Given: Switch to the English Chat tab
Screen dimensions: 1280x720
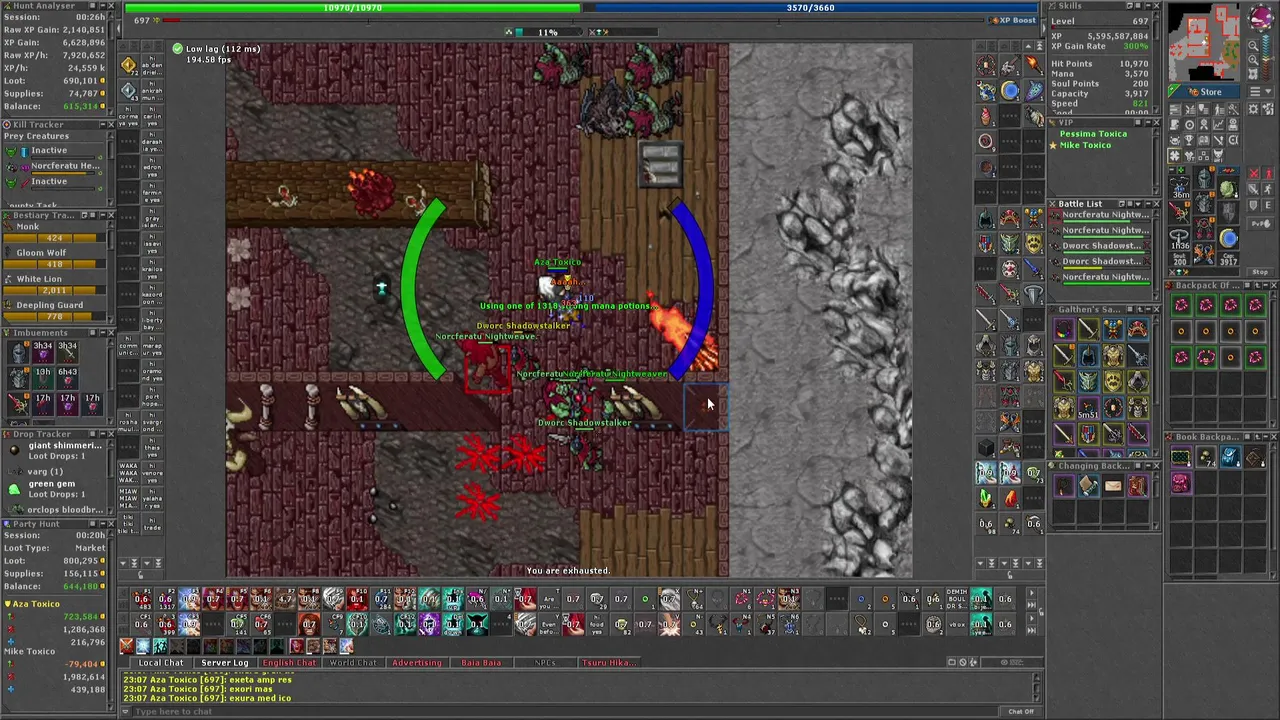Looking at the screenshot, I should (289, 662).
